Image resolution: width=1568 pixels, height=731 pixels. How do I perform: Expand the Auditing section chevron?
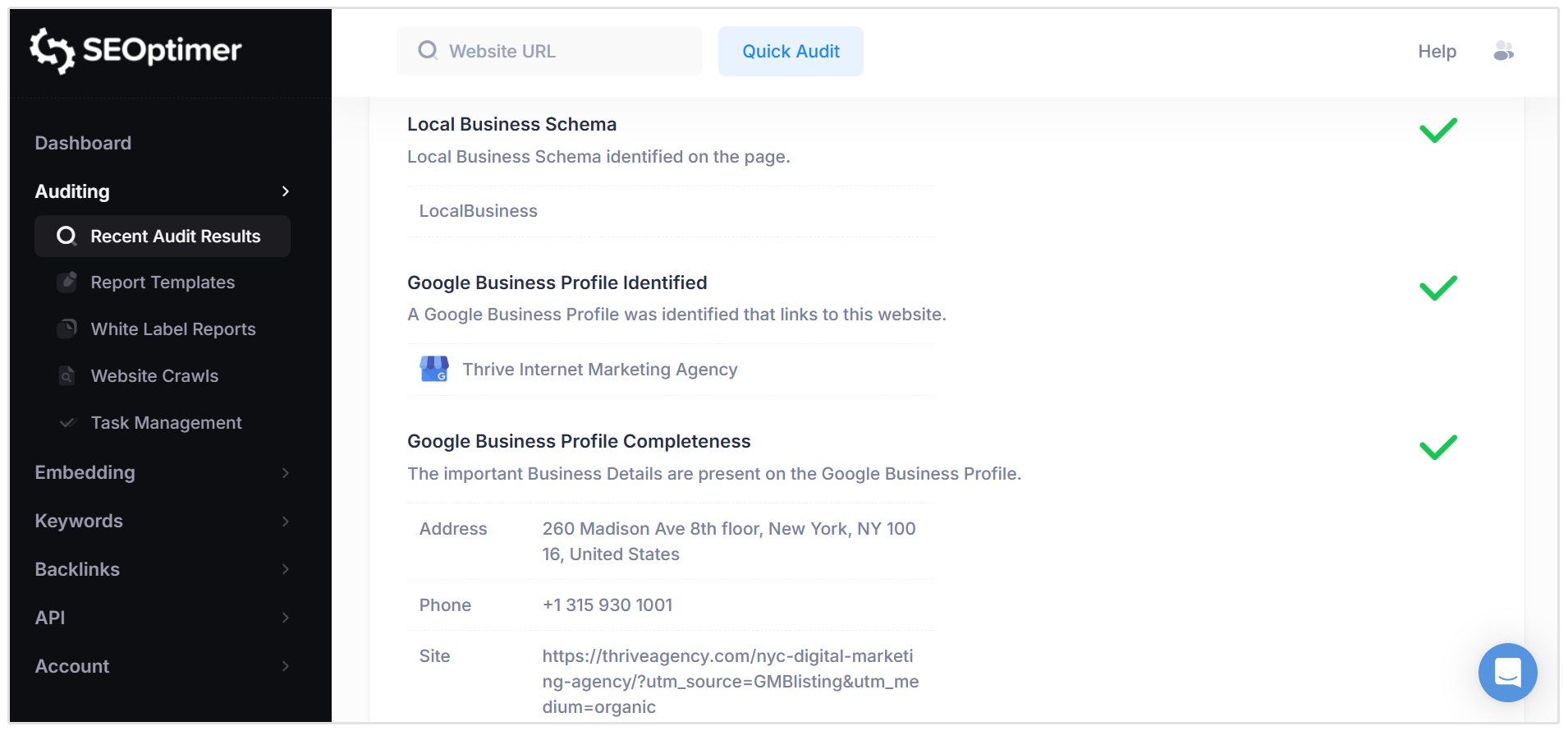point(285,191)
